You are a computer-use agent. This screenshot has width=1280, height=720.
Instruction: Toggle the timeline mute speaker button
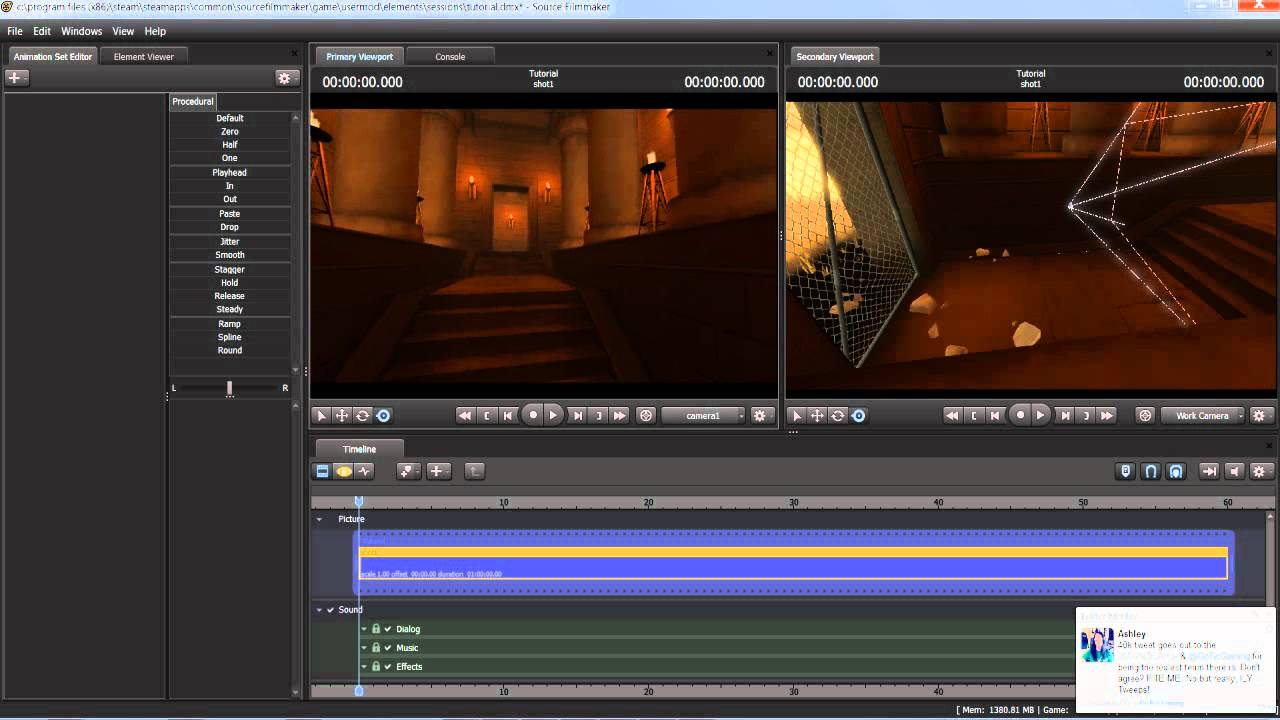(1235, 471)
